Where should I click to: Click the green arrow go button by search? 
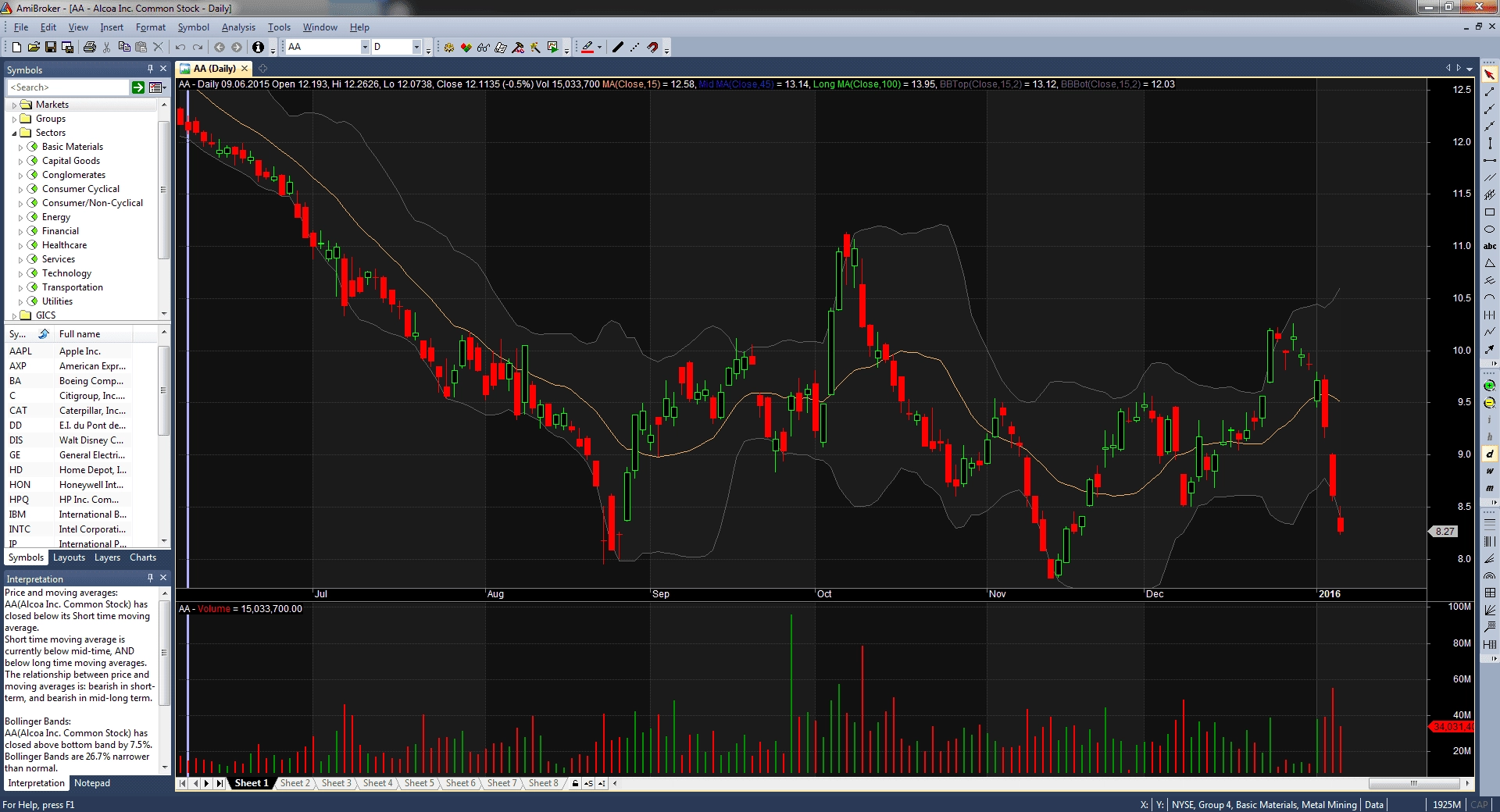(138, 87)
